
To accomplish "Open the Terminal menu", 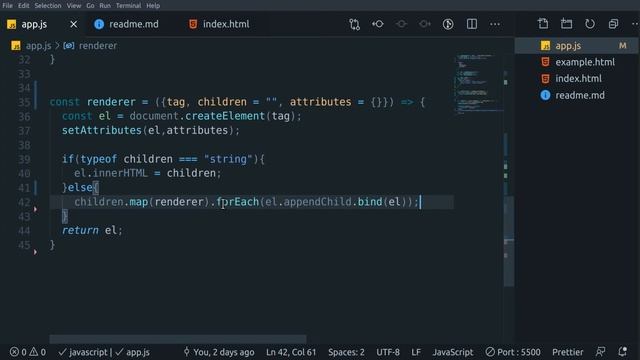I will click(x=128, y=5).
